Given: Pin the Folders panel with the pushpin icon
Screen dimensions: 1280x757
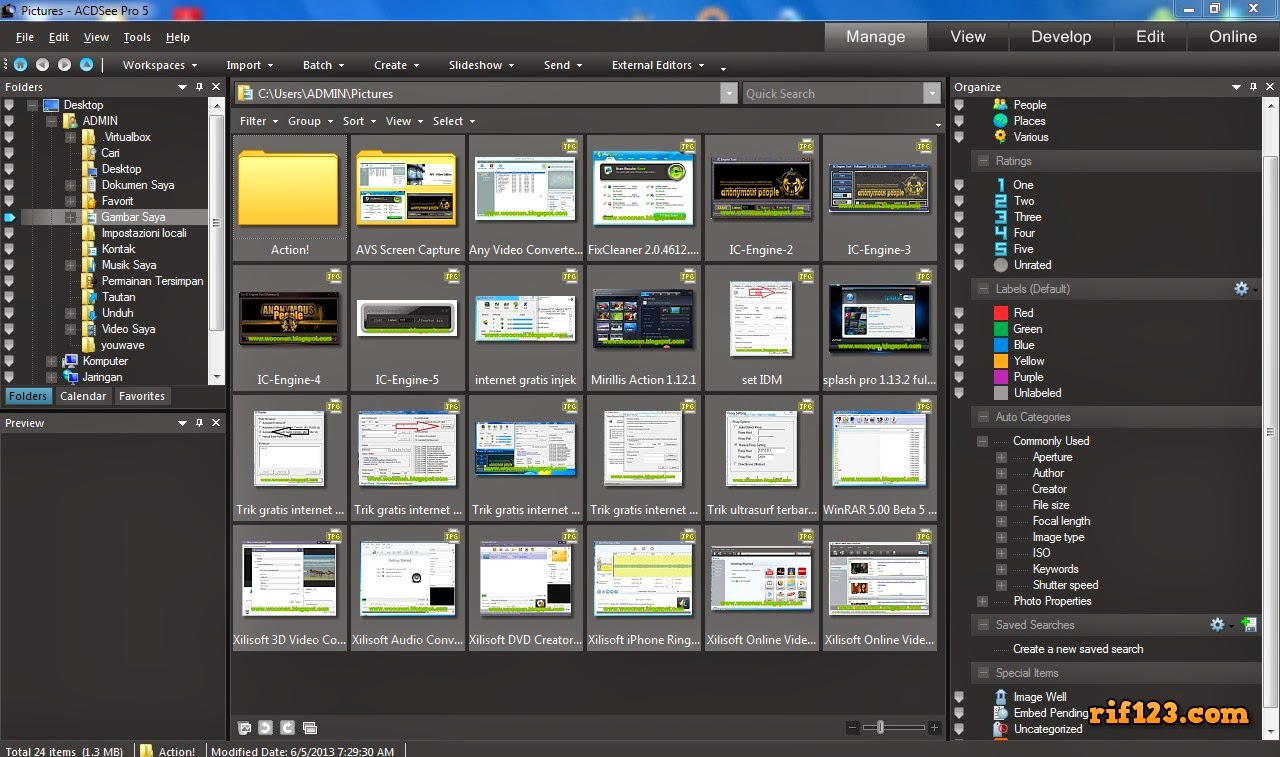Looking at the screenshot, I should (x=199, y=87).
